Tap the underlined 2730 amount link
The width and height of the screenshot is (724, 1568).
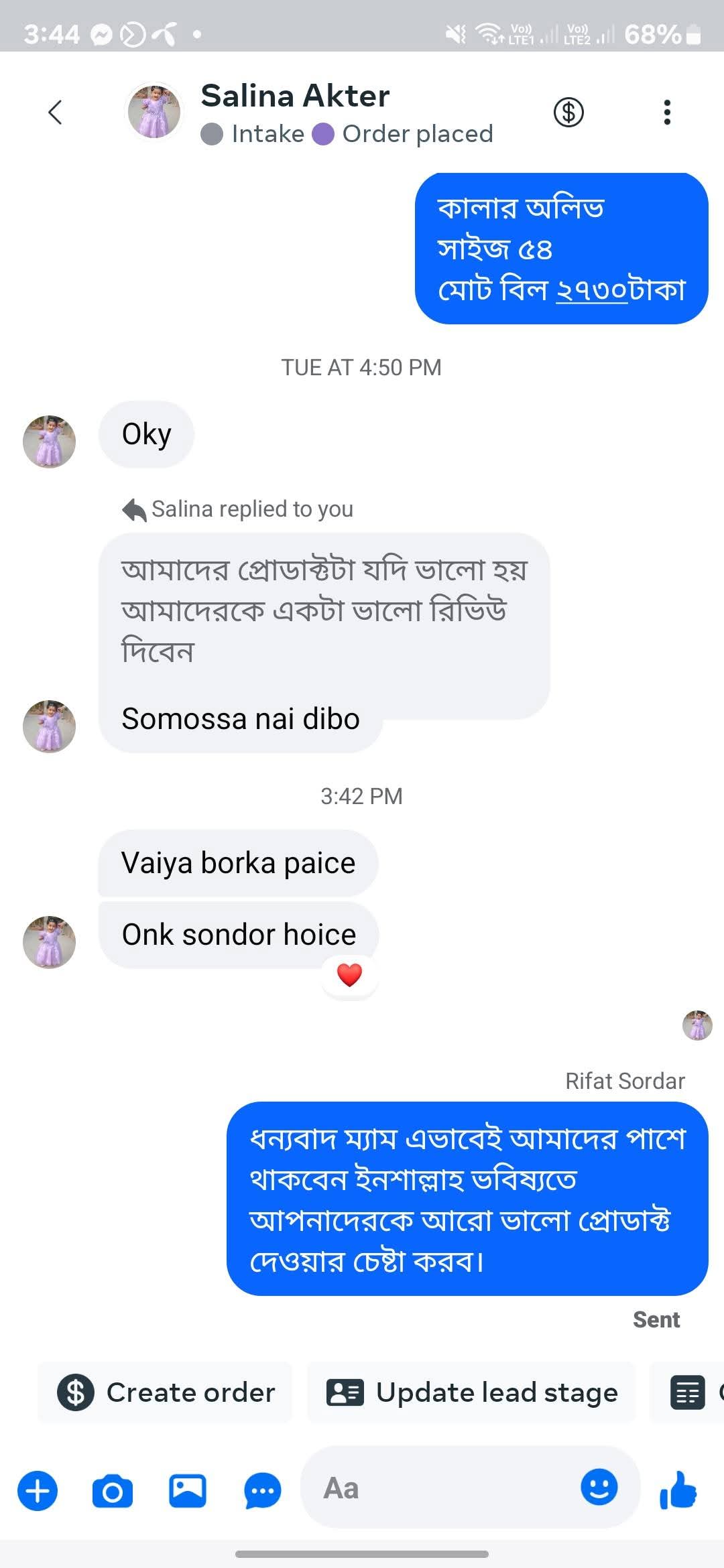[591, 290]
